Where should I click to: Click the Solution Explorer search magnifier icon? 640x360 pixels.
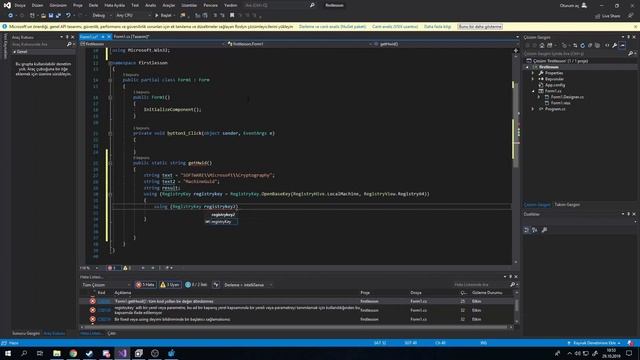point(631,53)
